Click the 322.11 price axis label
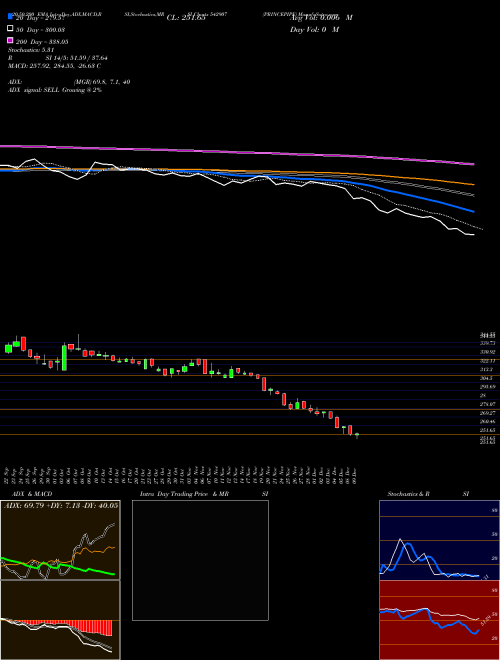500x660 pixels. coord(487,361)
